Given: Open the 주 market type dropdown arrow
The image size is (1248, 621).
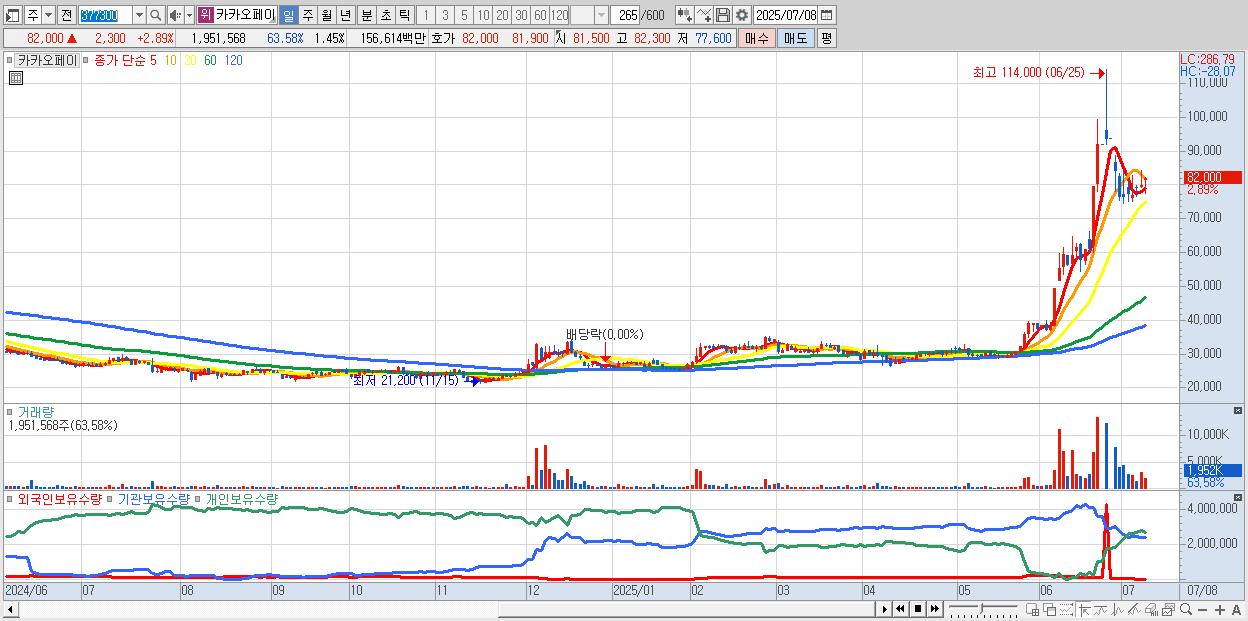Looking at the screenshot, I should 48,15.
